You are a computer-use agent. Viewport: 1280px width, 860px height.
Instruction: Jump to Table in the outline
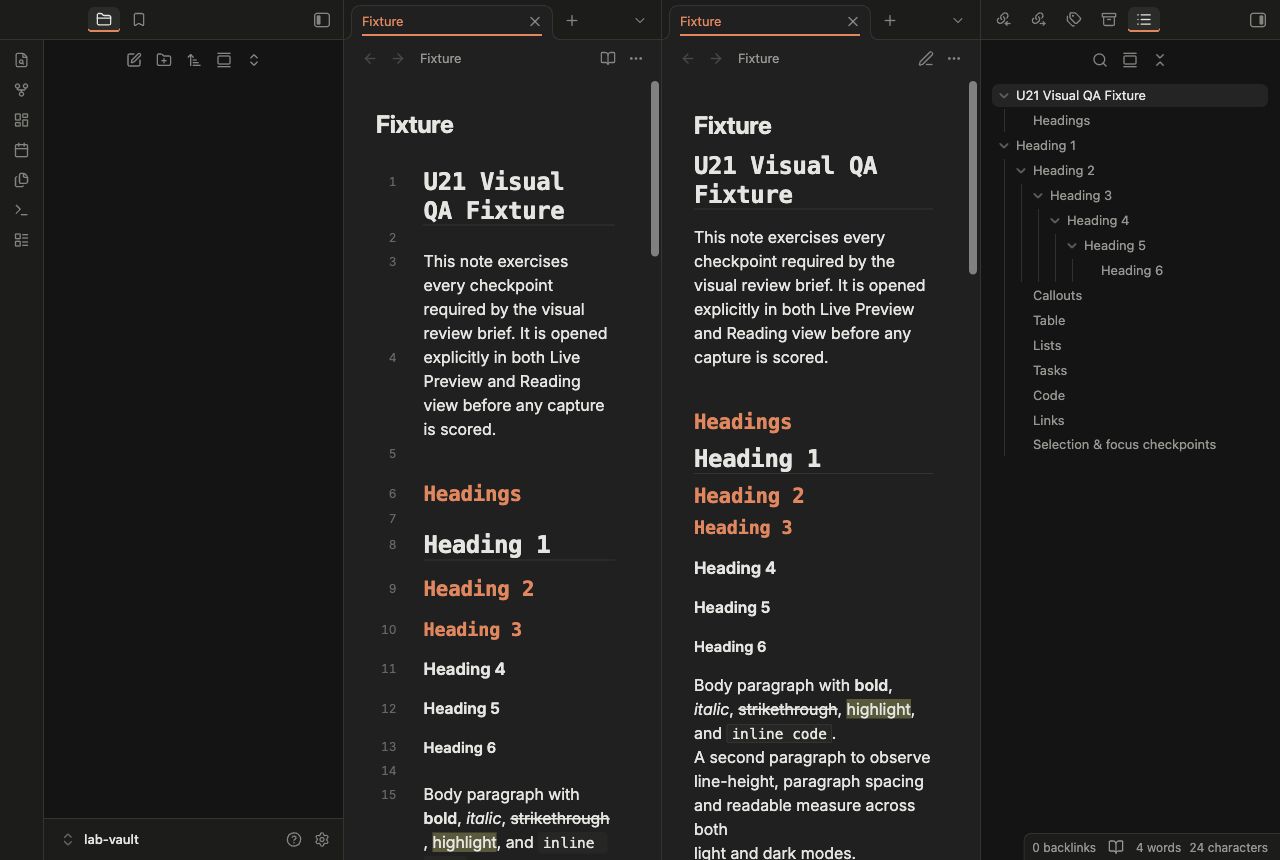click(x=1049, y=321)
